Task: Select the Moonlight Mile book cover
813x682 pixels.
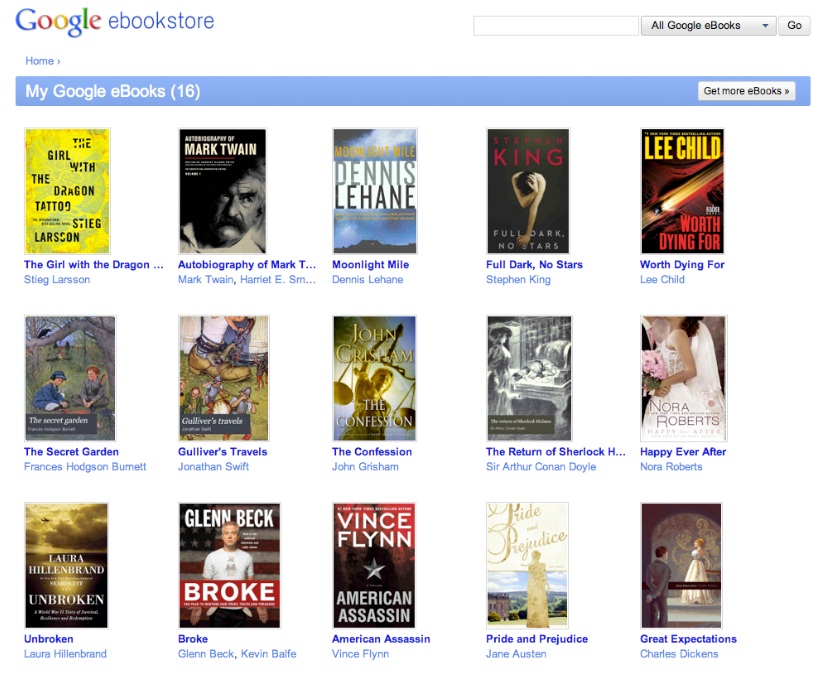Action: [x=374, y=190]
